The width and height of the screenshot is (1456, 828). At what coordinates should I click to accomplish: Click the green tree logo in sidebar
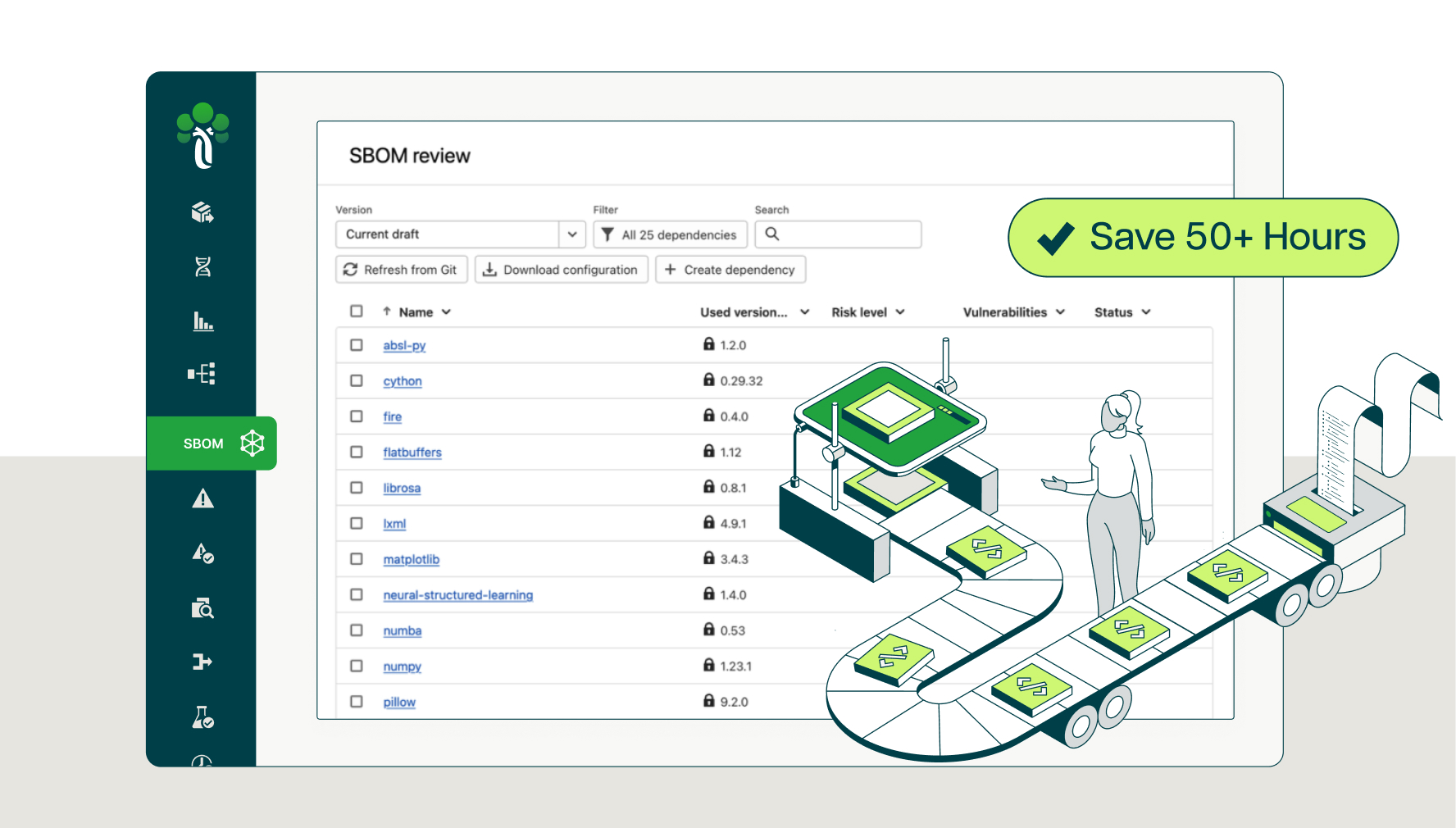[x=202, y=135]
